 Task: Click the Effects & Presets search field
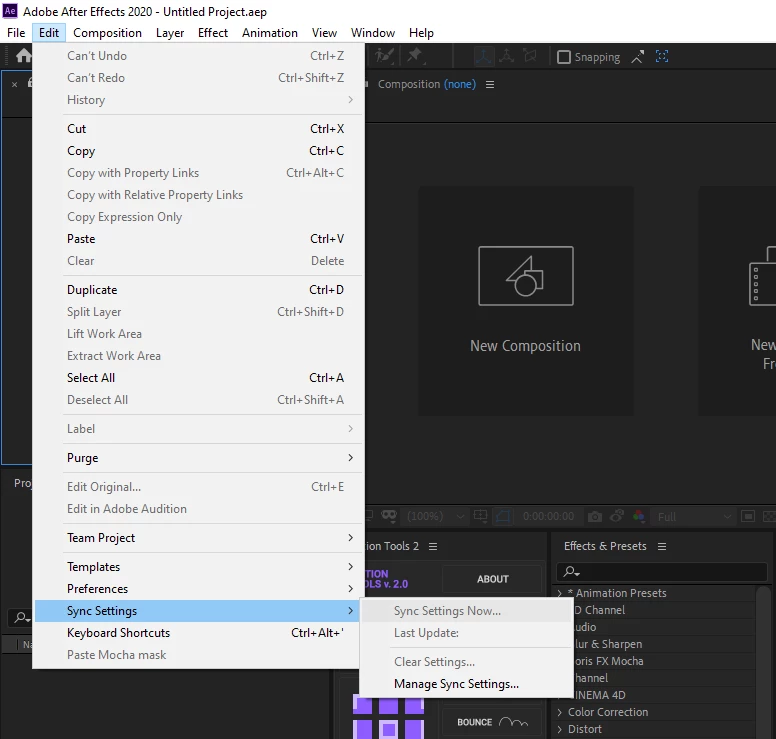click(x=662, y=572)
